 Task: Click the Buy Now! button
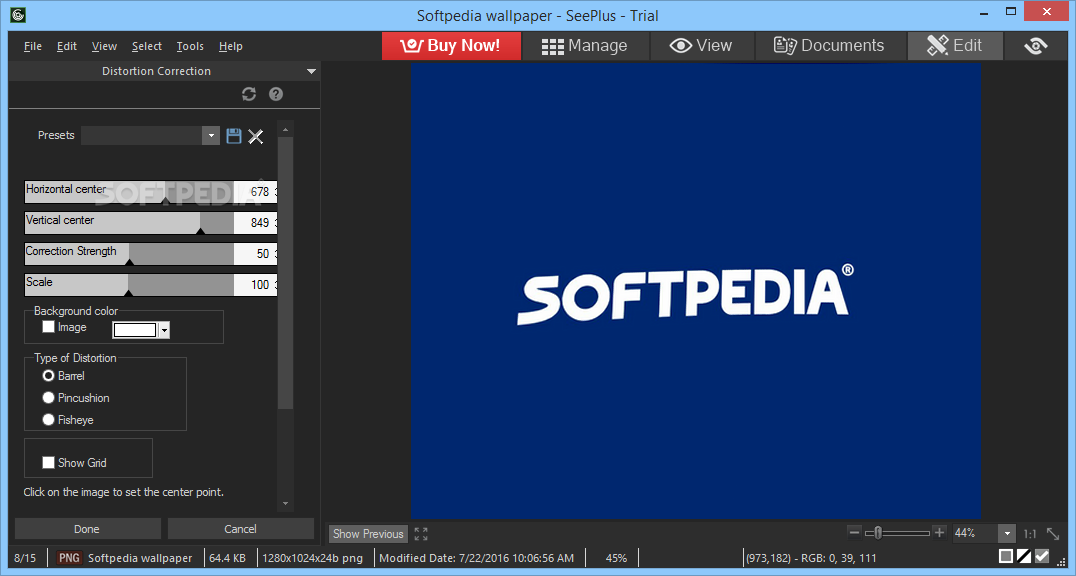point(452,46)
